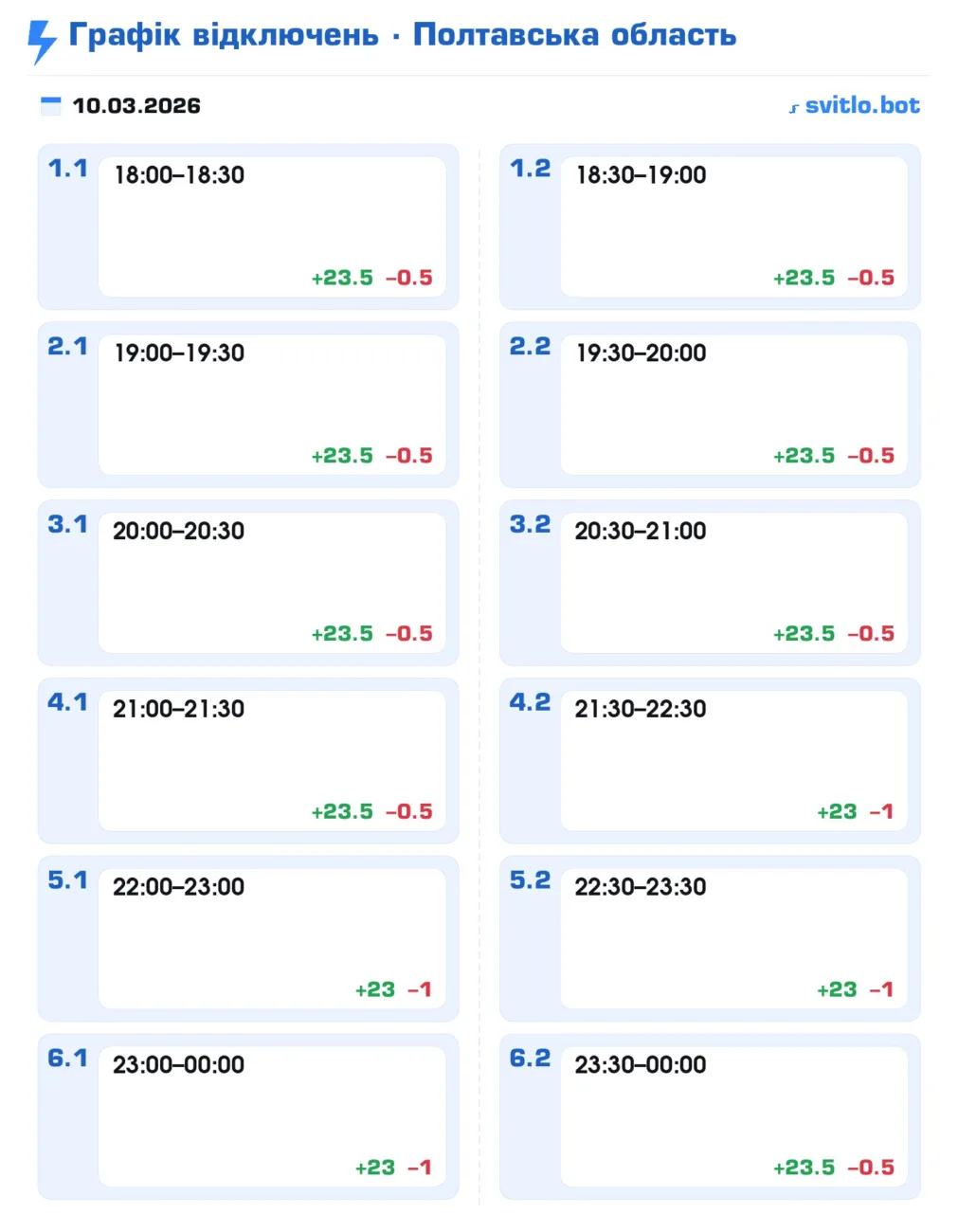
Task: Click the 19:00–19:30 time slot
Action: coord(179,353)
